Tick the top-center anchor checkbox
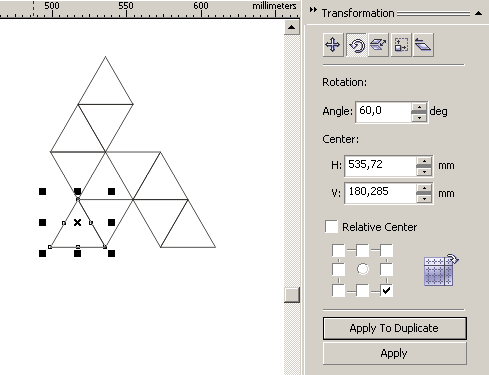Screen dimensions: 489x375 (363, 250)
